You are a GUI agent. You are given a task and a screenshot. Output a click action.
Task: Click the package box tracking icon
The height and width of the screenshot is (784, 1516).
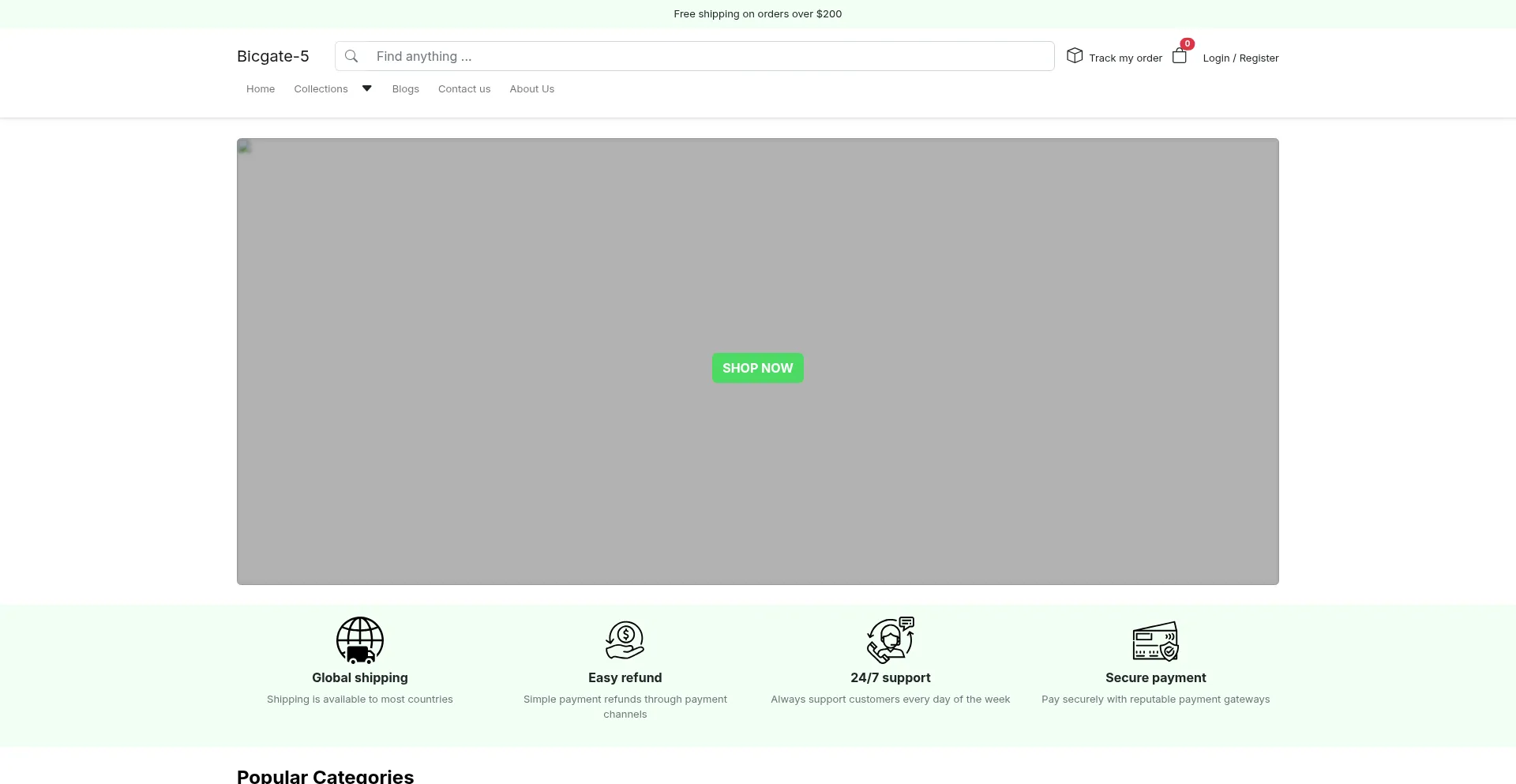coord(1075,55)
